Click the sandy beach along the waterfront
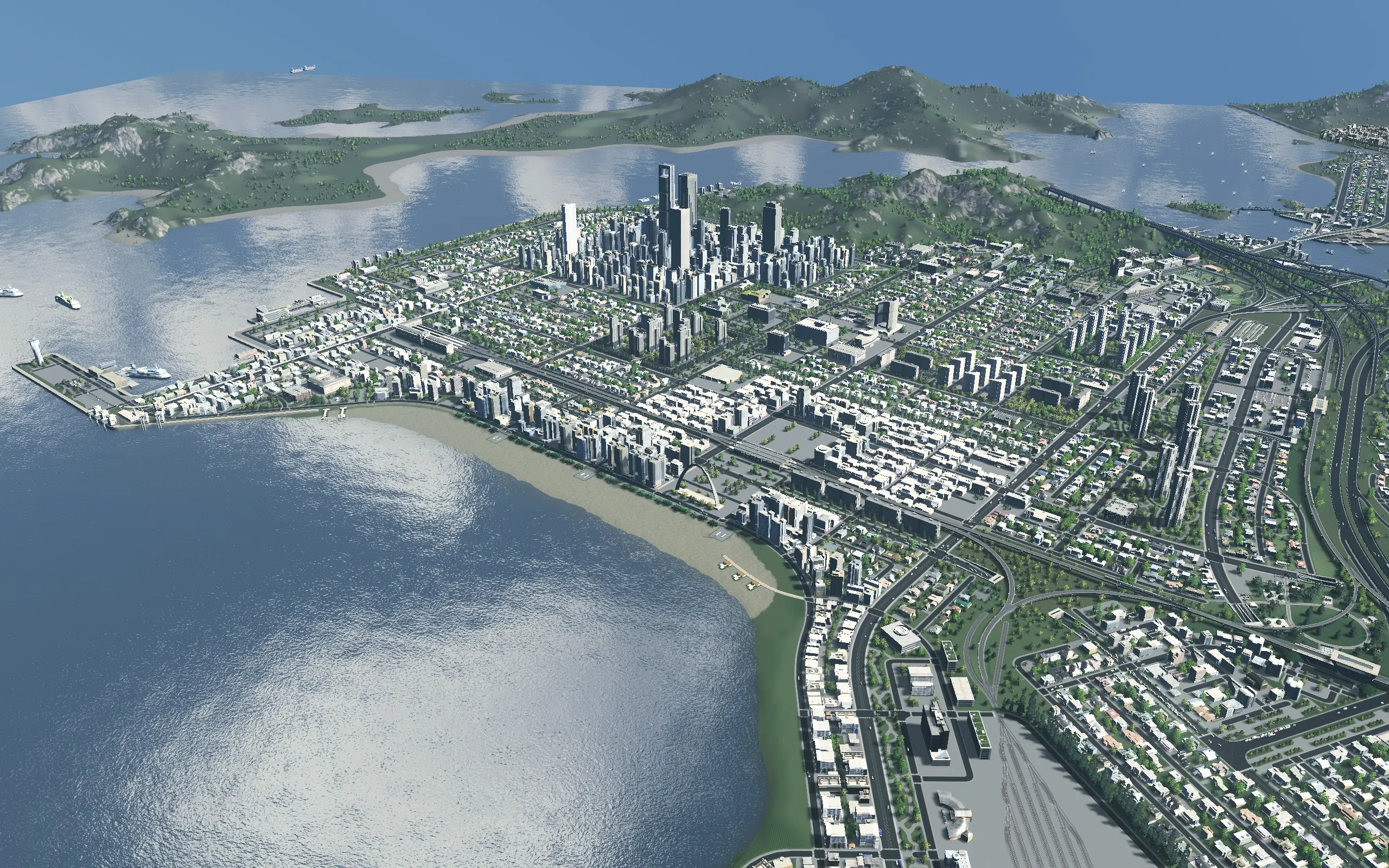This screenshot has width=1389, height=868. (574, 488)
